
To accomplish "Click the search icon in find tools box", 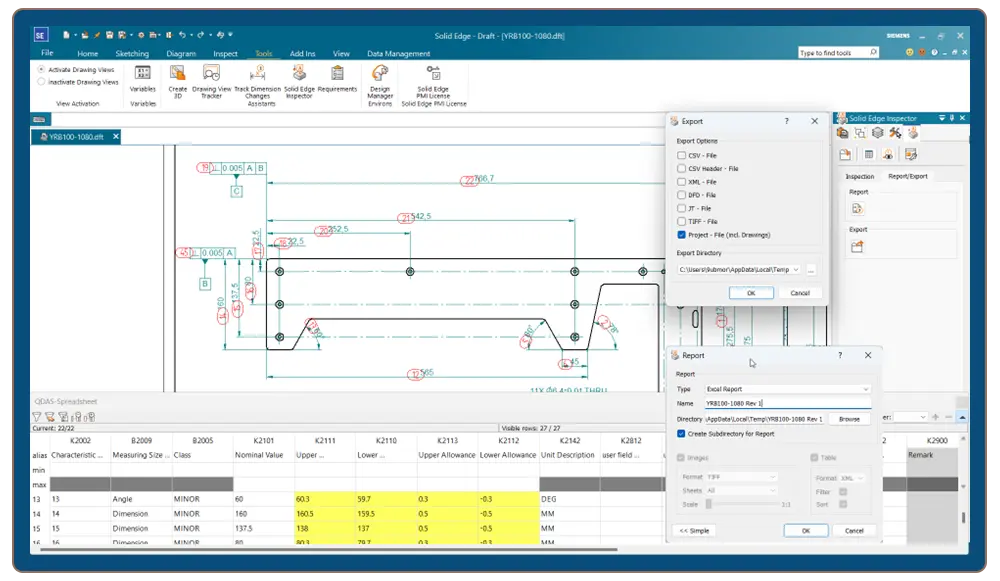I will [x=874, y=52].
